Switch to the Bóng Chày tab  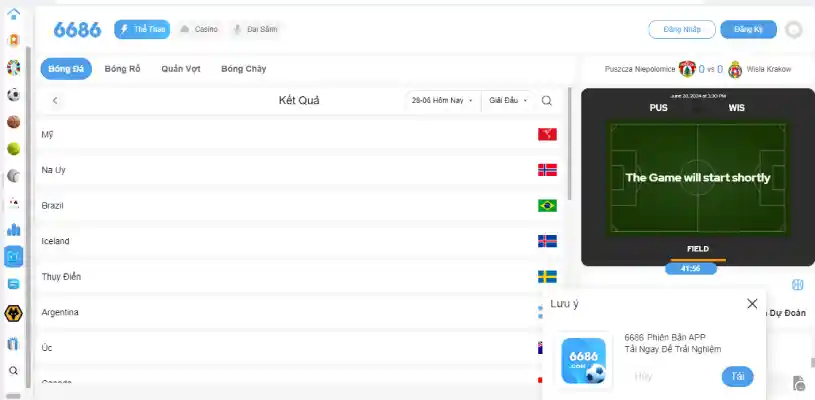click(244, 69)
